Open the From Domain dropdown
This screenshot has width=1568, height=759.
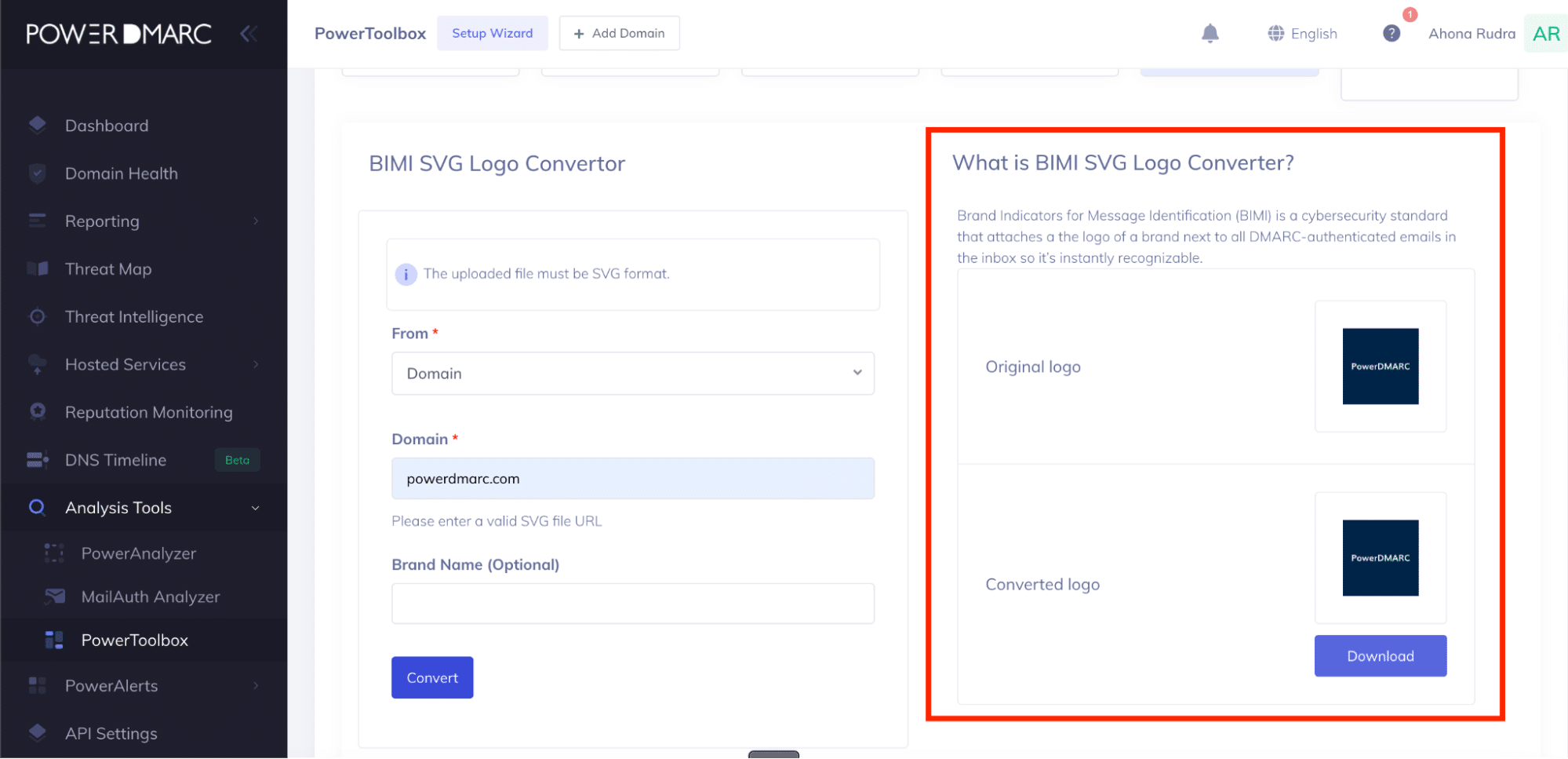(633, 374)
